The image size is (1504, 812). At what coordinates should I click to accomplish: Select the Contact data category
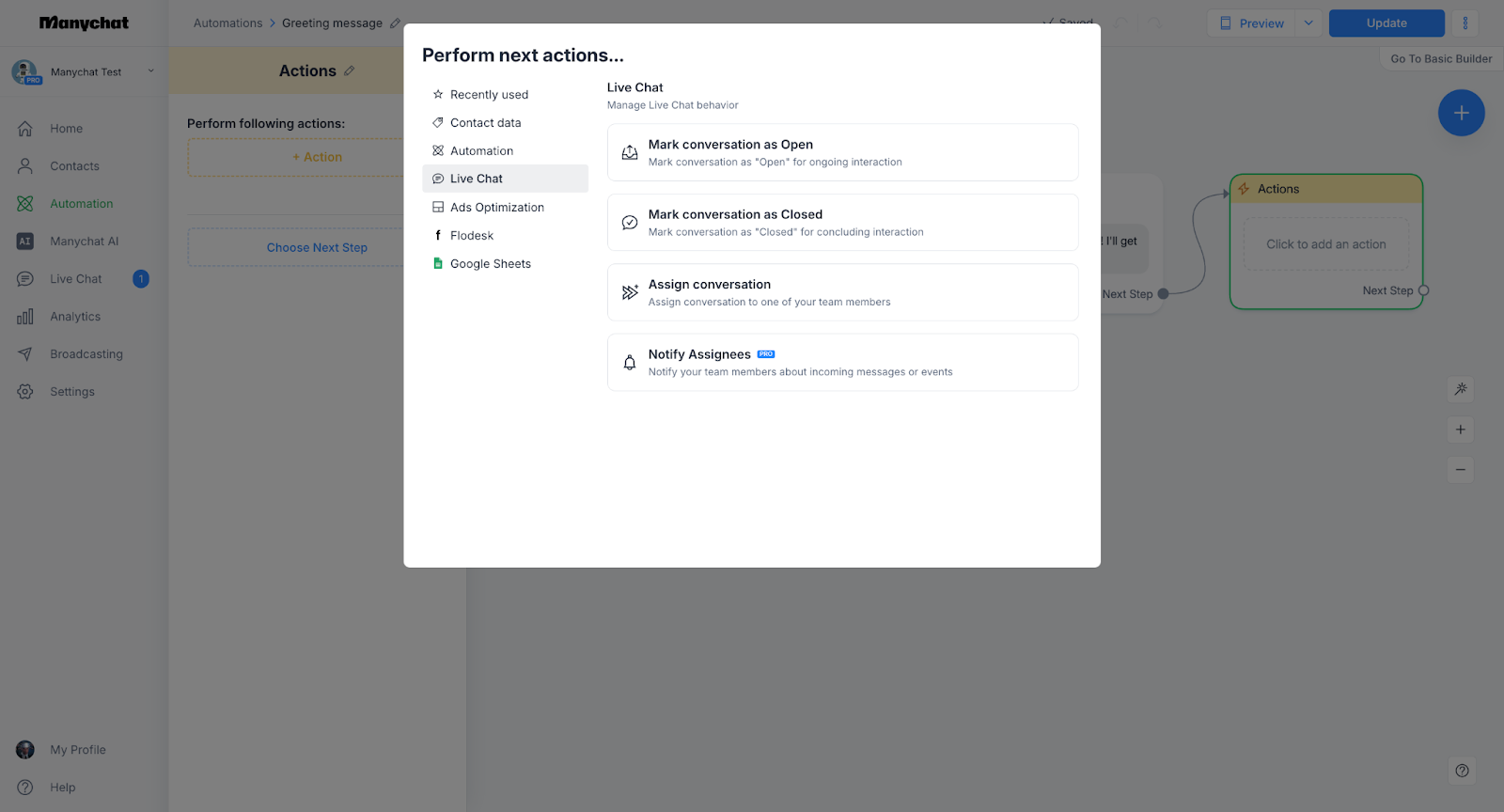click(485, 123)
